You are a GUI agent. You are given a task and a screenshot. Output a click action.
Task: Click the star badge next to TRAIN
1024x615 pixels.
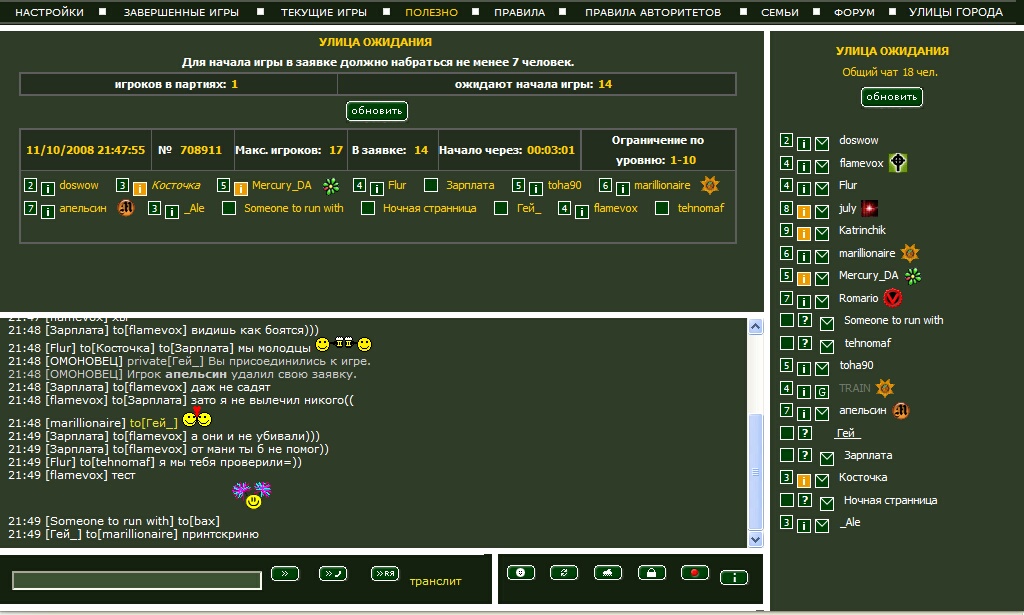(x=884, y=388)
